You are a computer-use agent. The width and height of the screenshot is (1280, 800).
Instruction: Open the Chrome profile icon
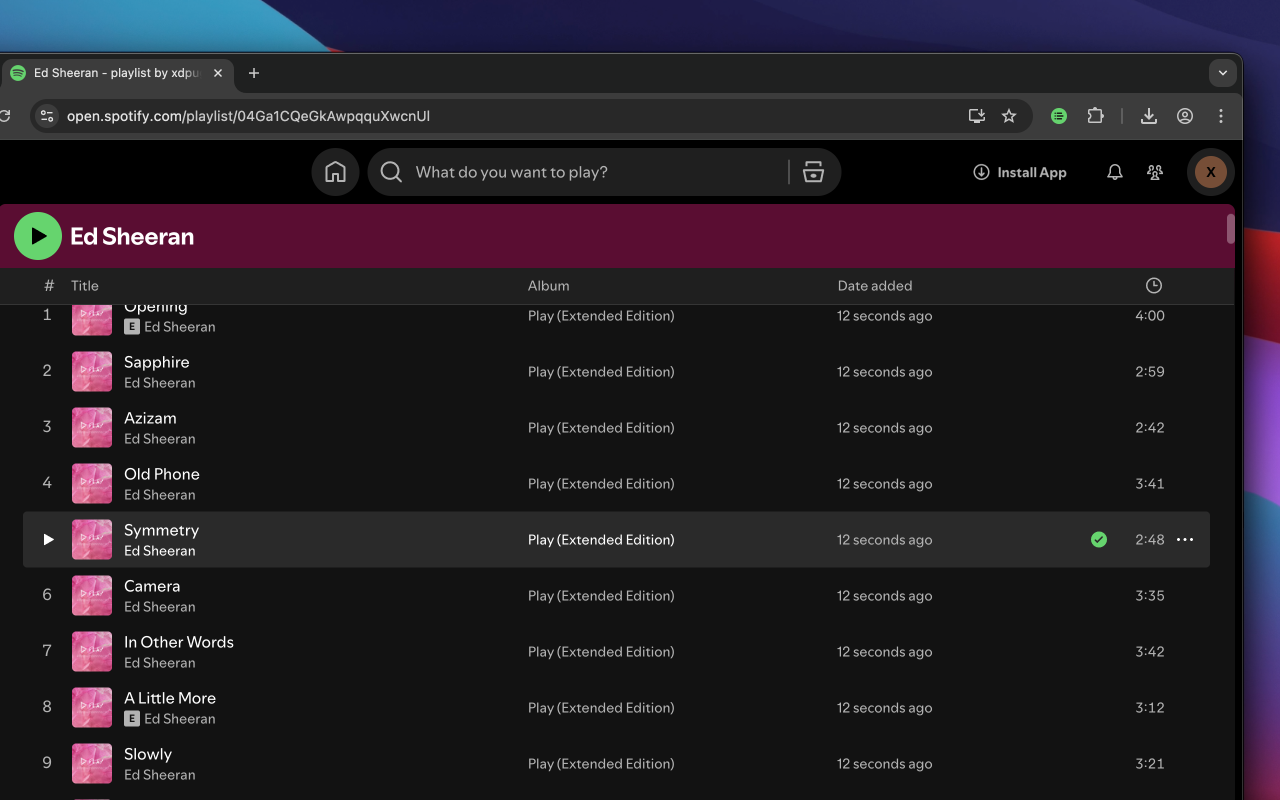coord(1185,116)
